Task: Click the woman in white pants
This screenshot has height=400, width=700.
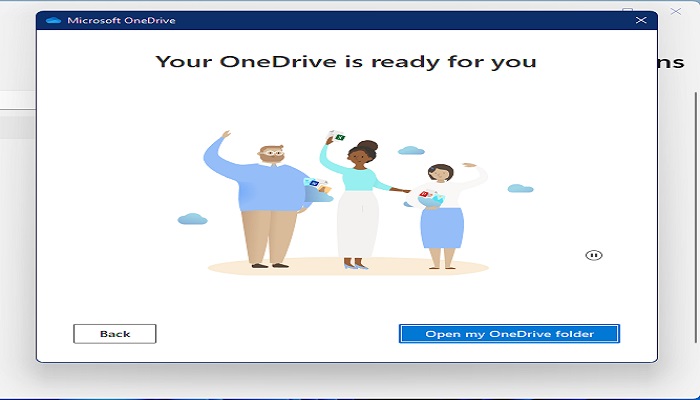Action: (x=357, y=205)
